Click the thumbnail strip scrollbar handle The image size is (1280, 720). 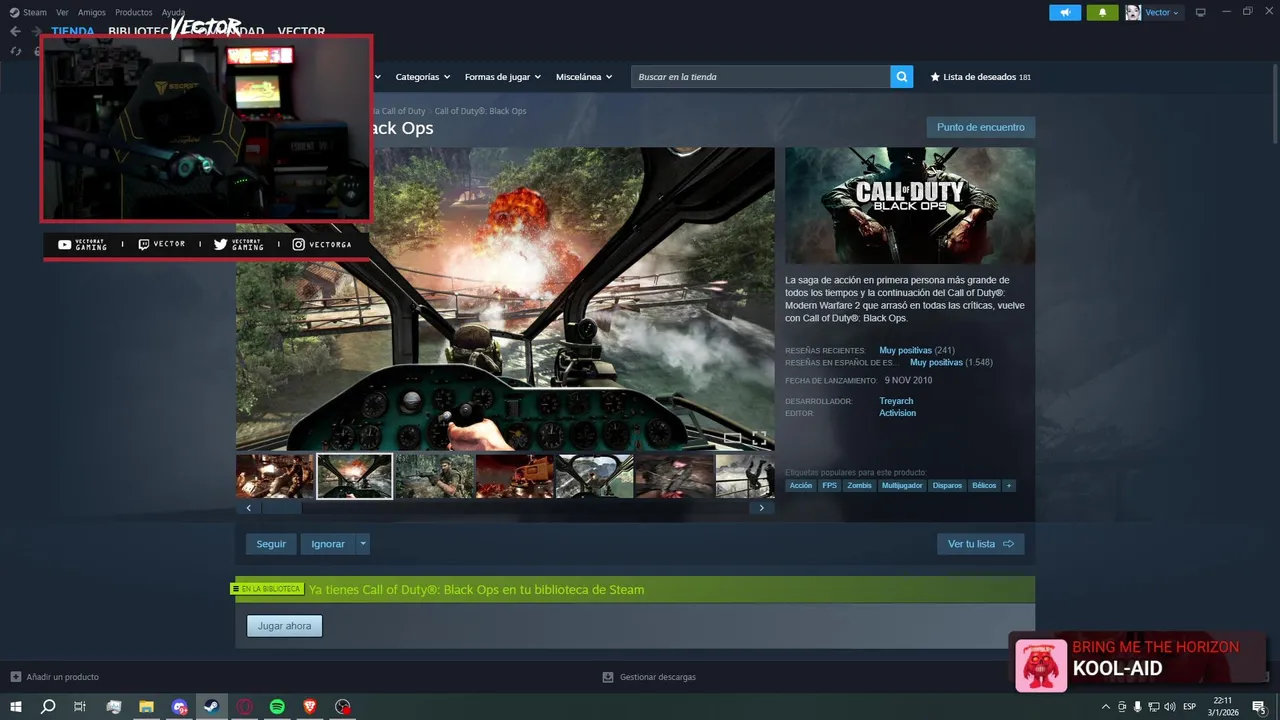coord(281,508)
